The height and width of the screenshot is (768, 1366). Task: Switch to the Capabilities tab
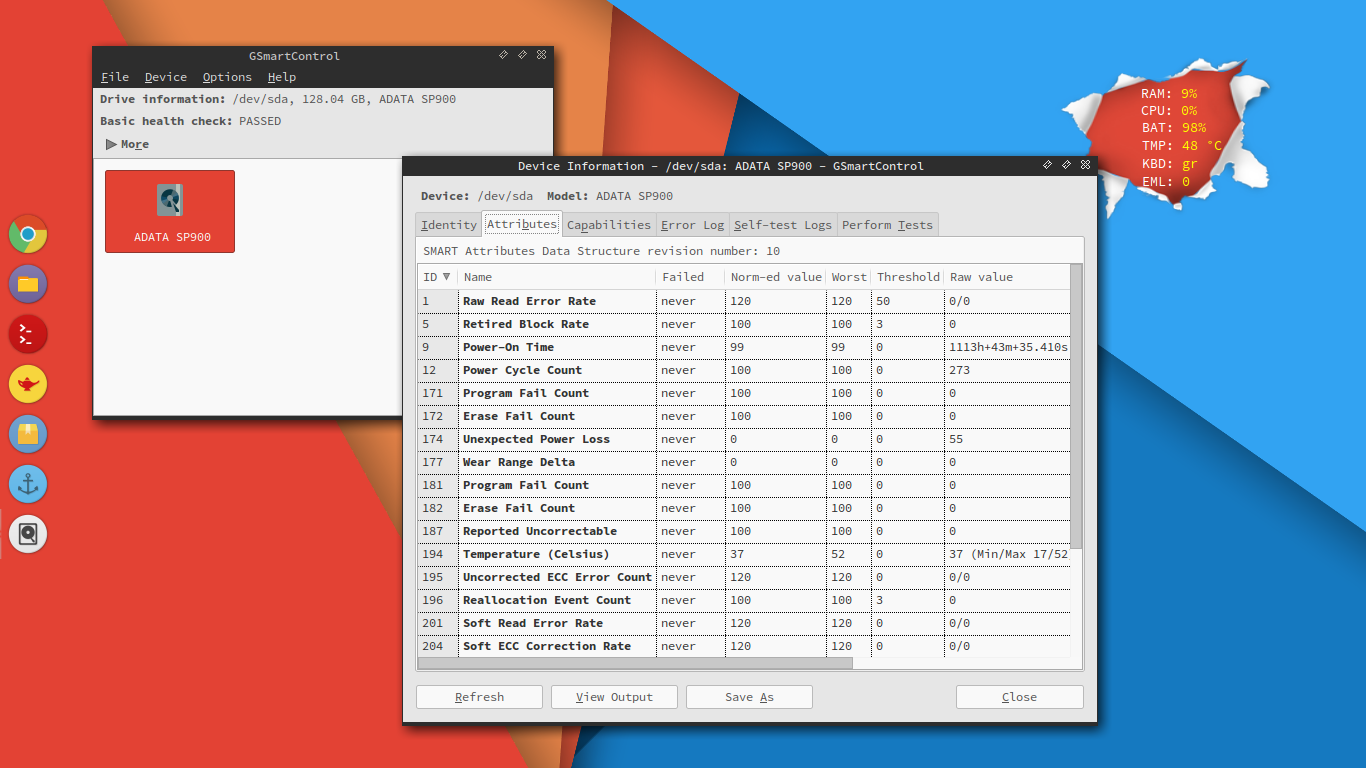pyautogui.click(x=609, y=225)
